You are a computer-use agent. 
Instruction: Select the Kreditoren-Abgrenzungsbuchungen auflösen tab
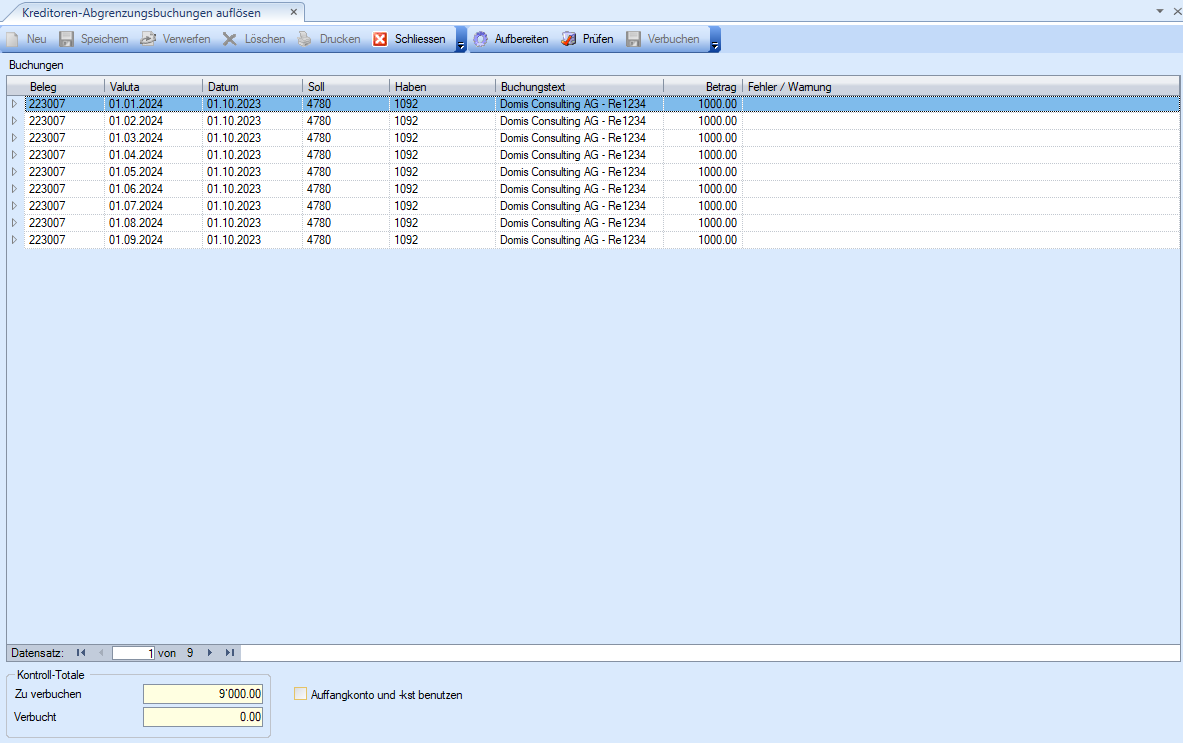coord(141,12)
